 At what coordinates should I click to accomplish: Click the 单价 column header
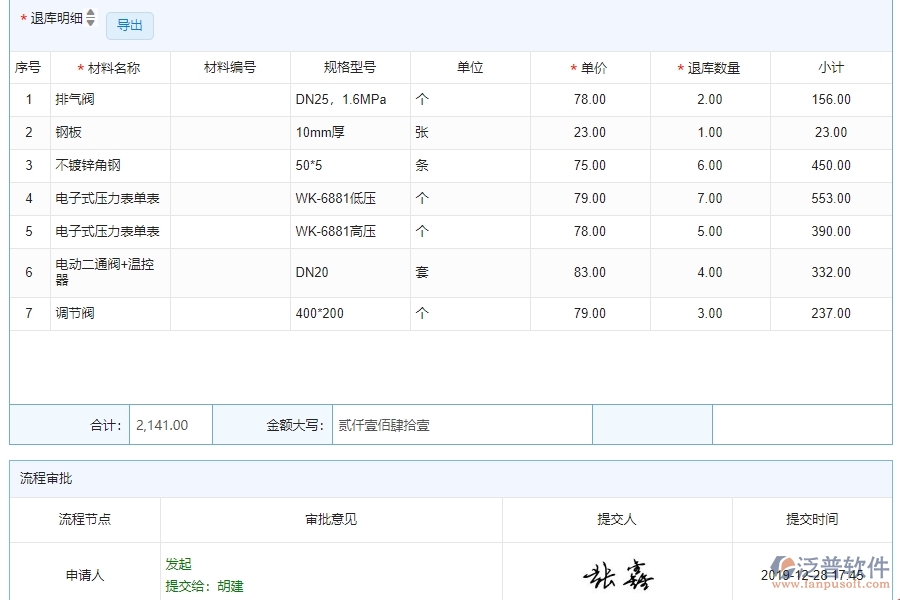(590, 67)
